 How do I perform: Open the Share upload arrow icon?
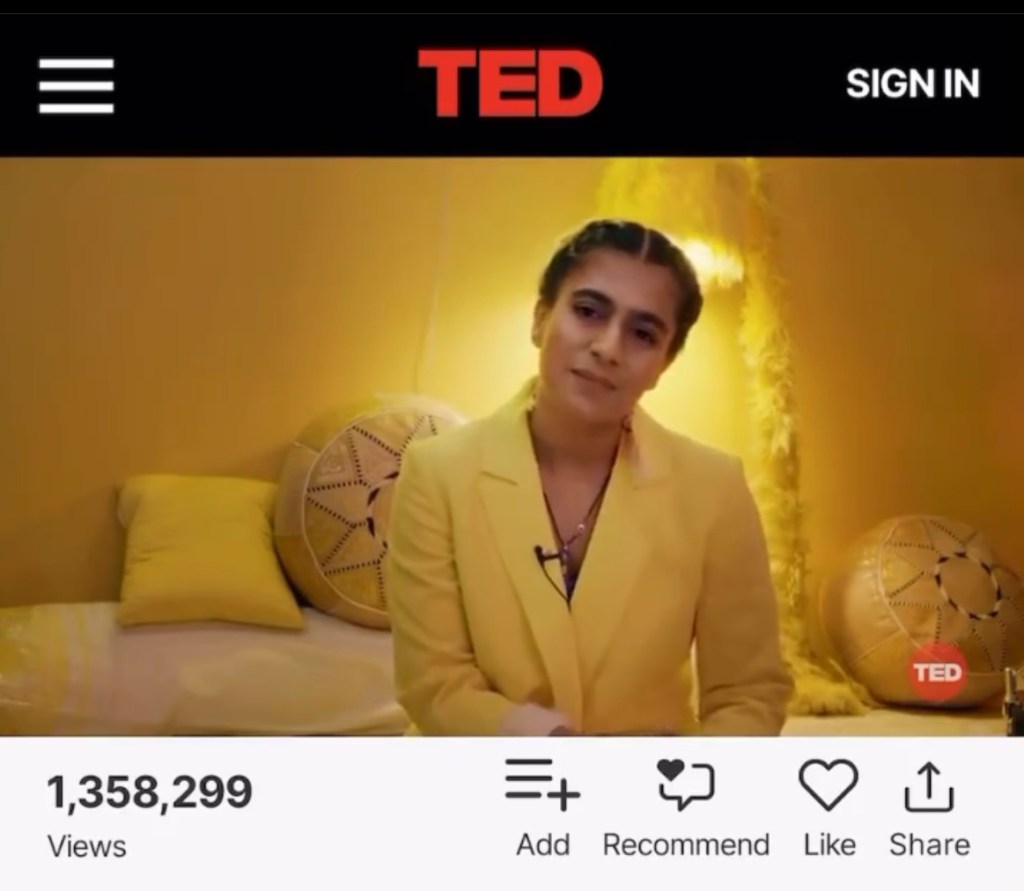929,786
